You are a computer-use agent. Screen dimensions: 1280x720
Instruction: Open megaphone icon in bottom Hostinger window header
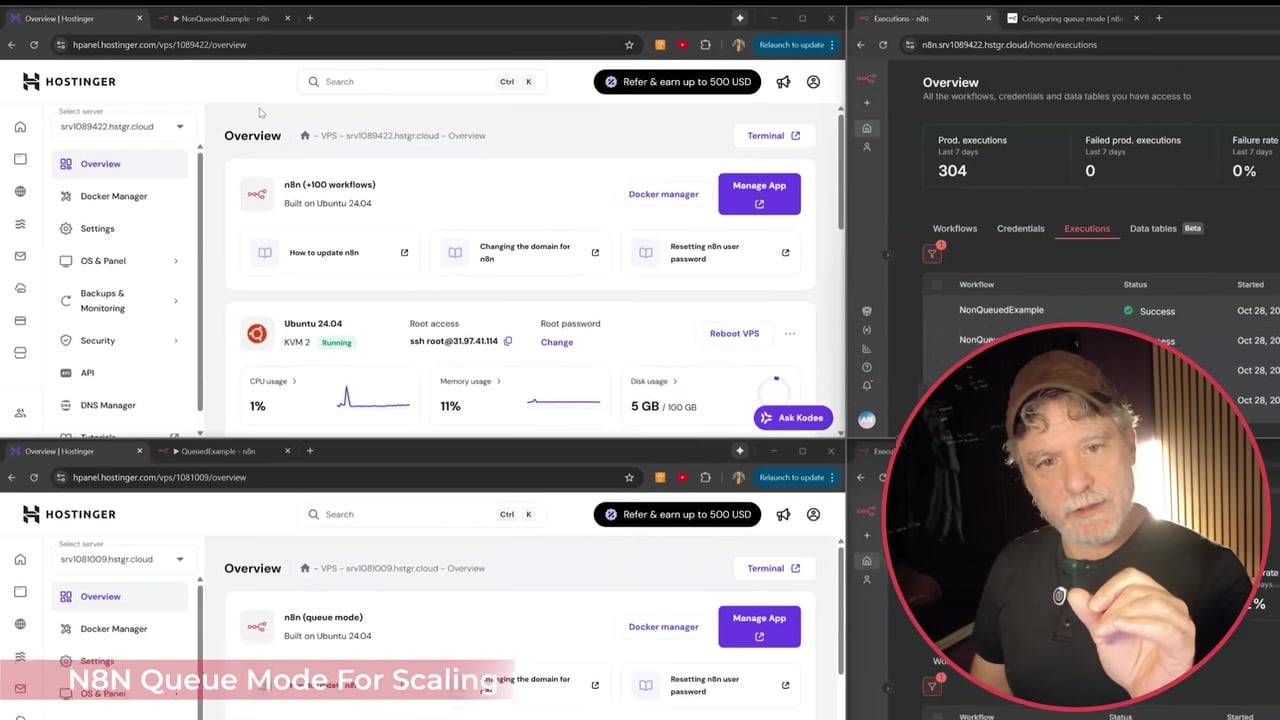point(783,515)
